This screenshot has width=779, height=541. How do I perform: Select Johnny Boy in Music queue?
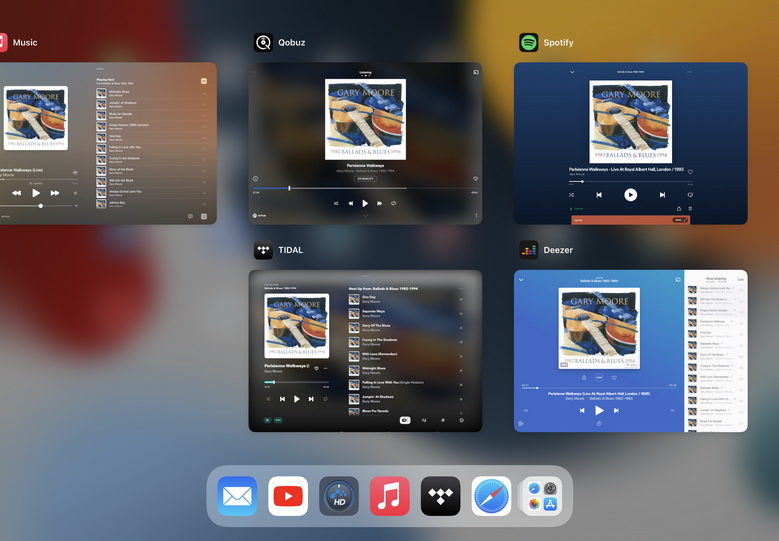point(152,204)
